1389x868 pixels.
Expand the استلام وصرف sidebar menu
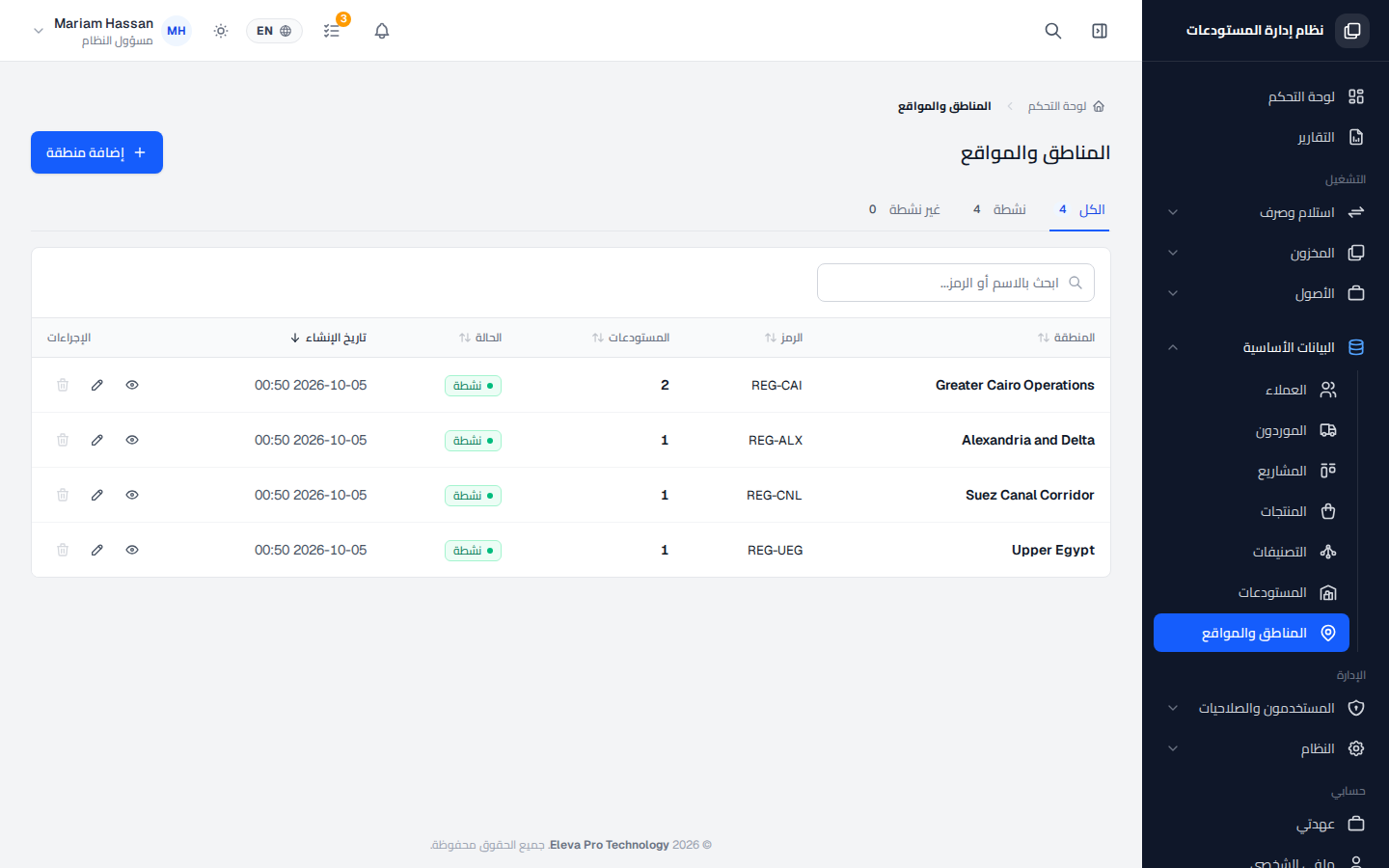click(x=1266, y=212)
